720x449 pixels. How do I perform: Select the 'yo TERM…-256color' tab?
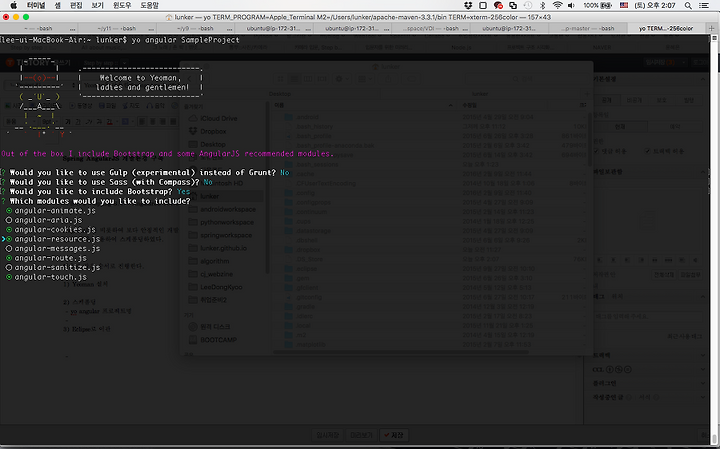pos(666,28)
